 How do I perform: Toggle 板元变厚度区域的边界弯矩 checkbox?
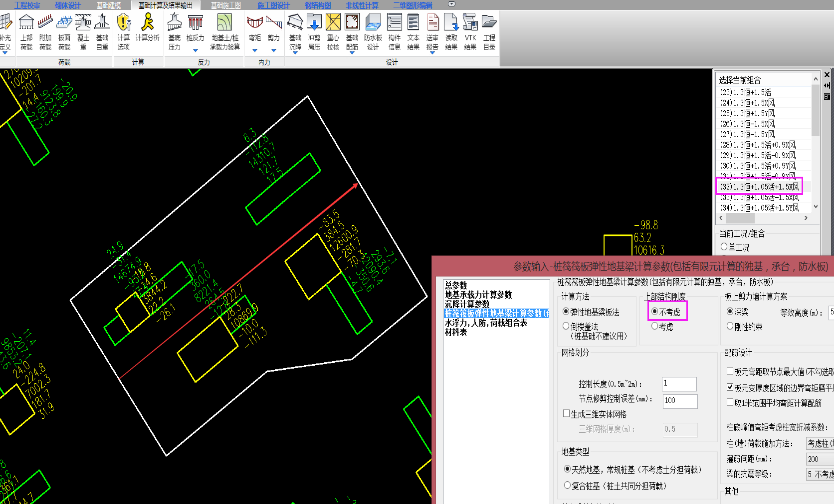[x=730, y=387]
